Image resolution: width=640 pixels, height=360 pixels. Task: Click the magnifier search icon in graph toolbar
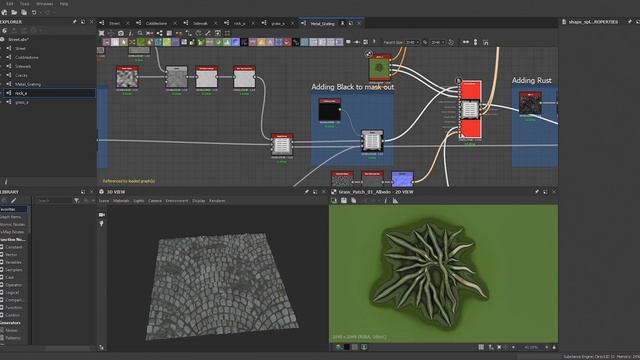[140, 33]
